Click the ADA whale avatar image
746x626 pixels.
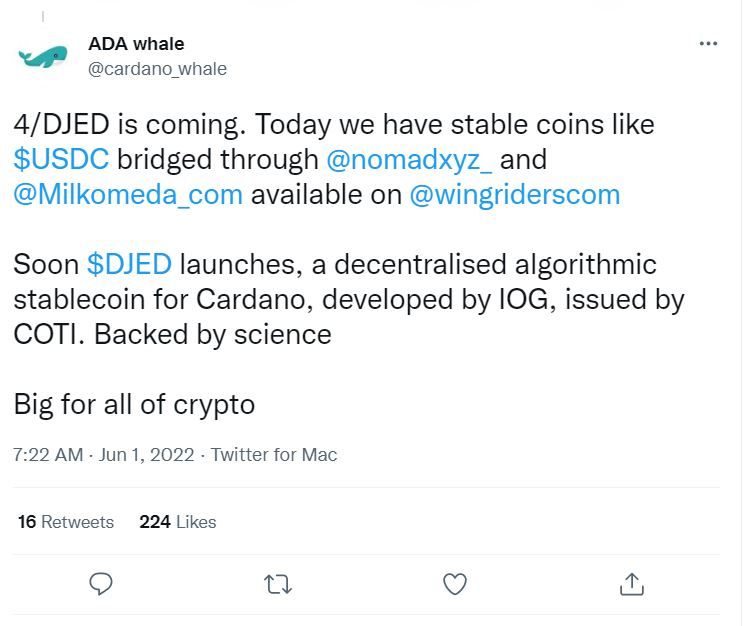[43, 57]
